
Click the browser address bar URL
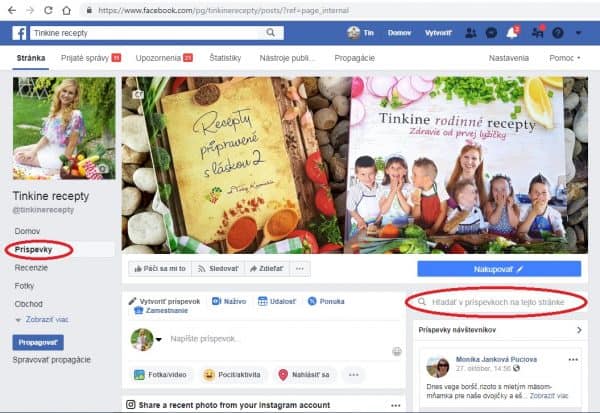[223, 10]
